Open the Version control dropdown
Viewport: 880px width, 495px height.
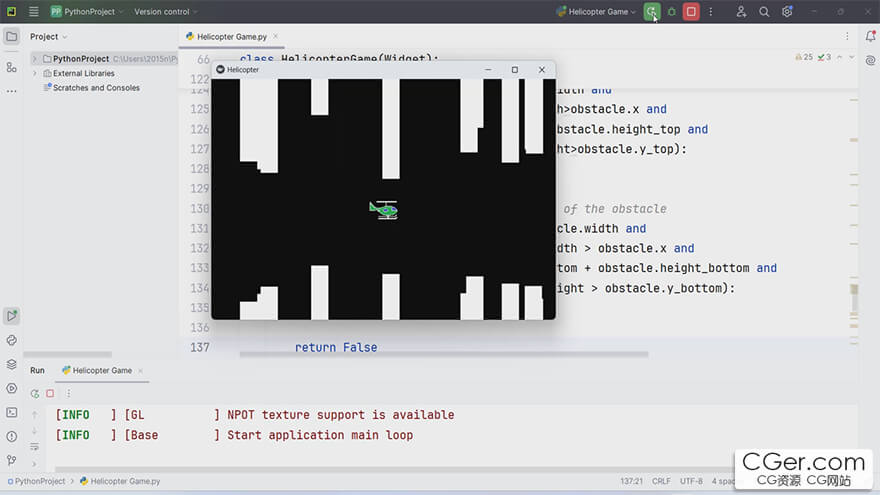[x=166, y=12]
